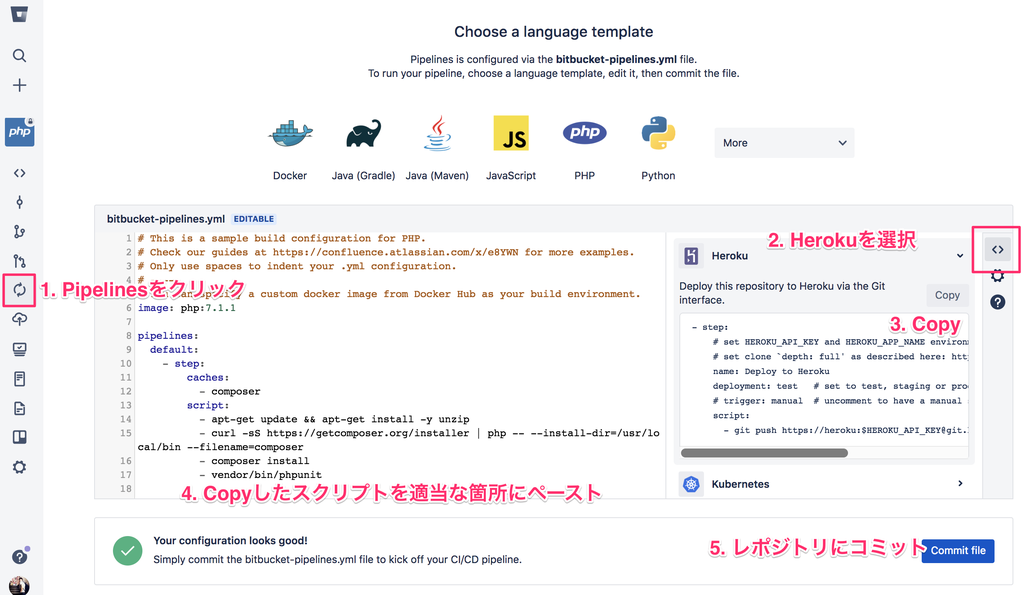Copy the Heroku deployment snippet
The width and height of the screenshot is (1024, 595).
pos(947,295)
